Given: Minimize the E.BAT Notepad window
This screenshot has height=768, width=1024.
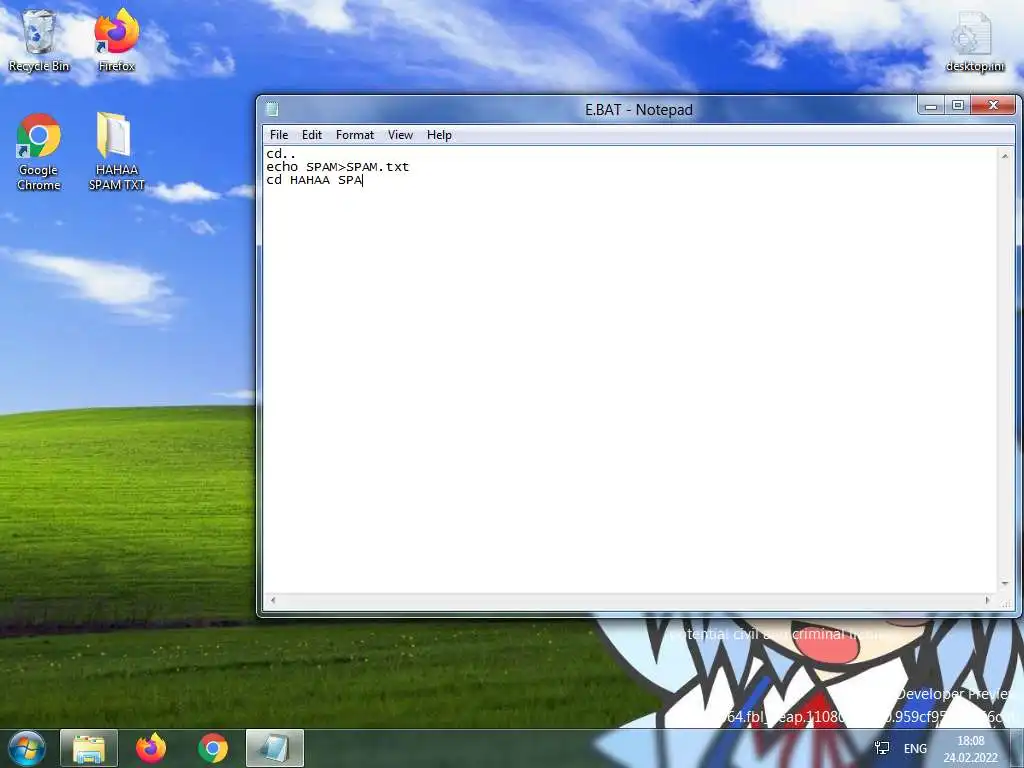Looking at the screenshot, I should point(931,105).
